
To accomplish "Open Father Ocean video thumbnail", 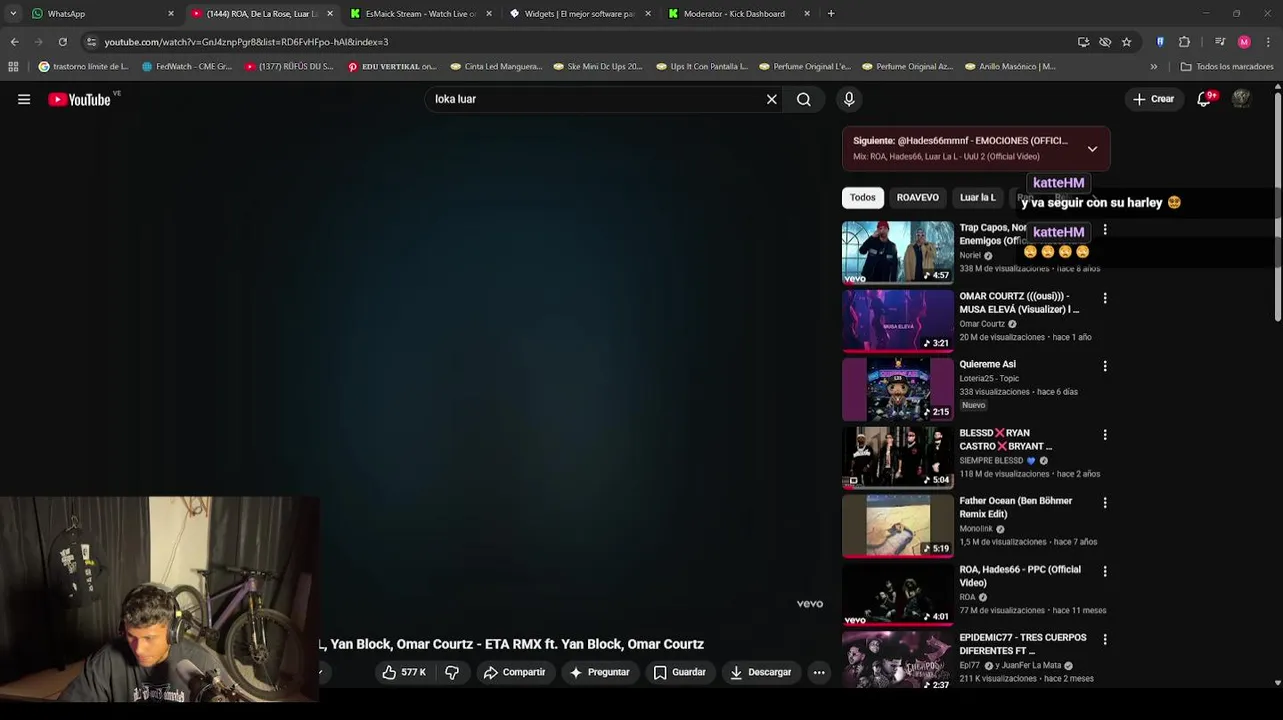I will click(897, 526).
